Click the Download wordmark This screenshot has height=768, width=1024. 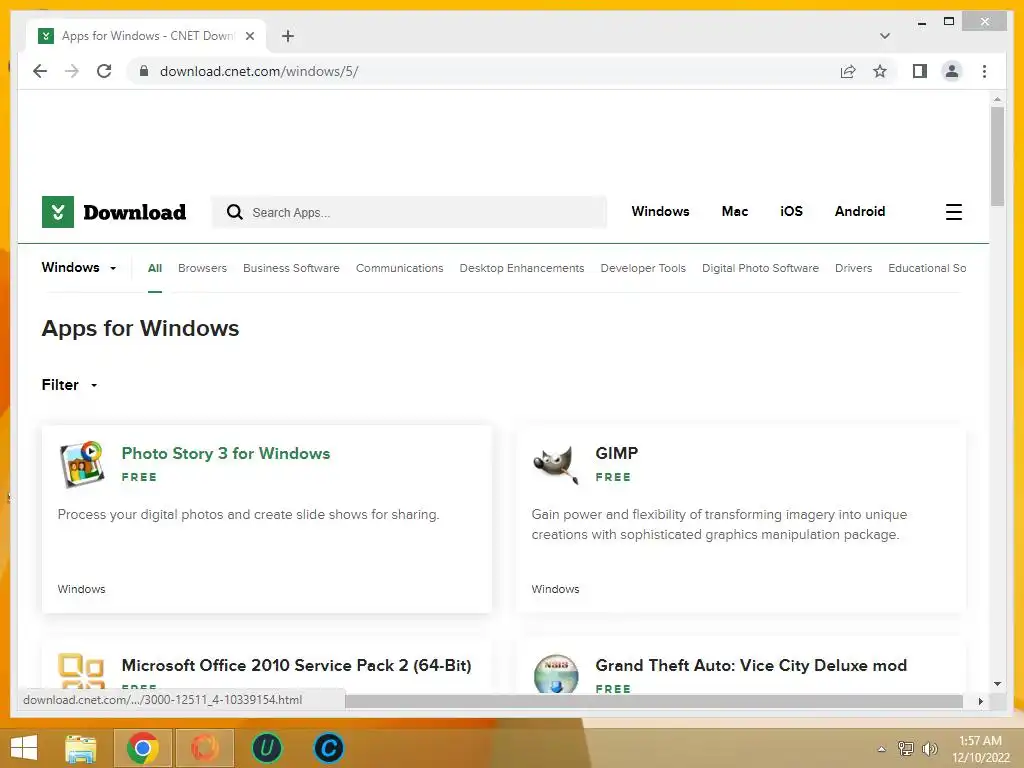pyautogui.click(x=135, y=212)
